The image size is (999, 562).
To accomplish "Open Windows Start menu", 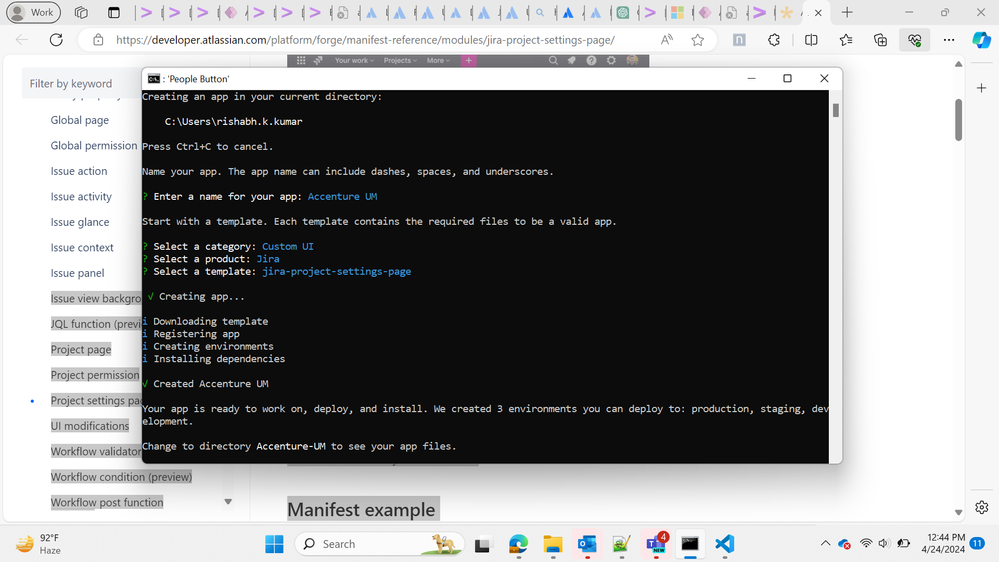I will click(x=274, y=544).
